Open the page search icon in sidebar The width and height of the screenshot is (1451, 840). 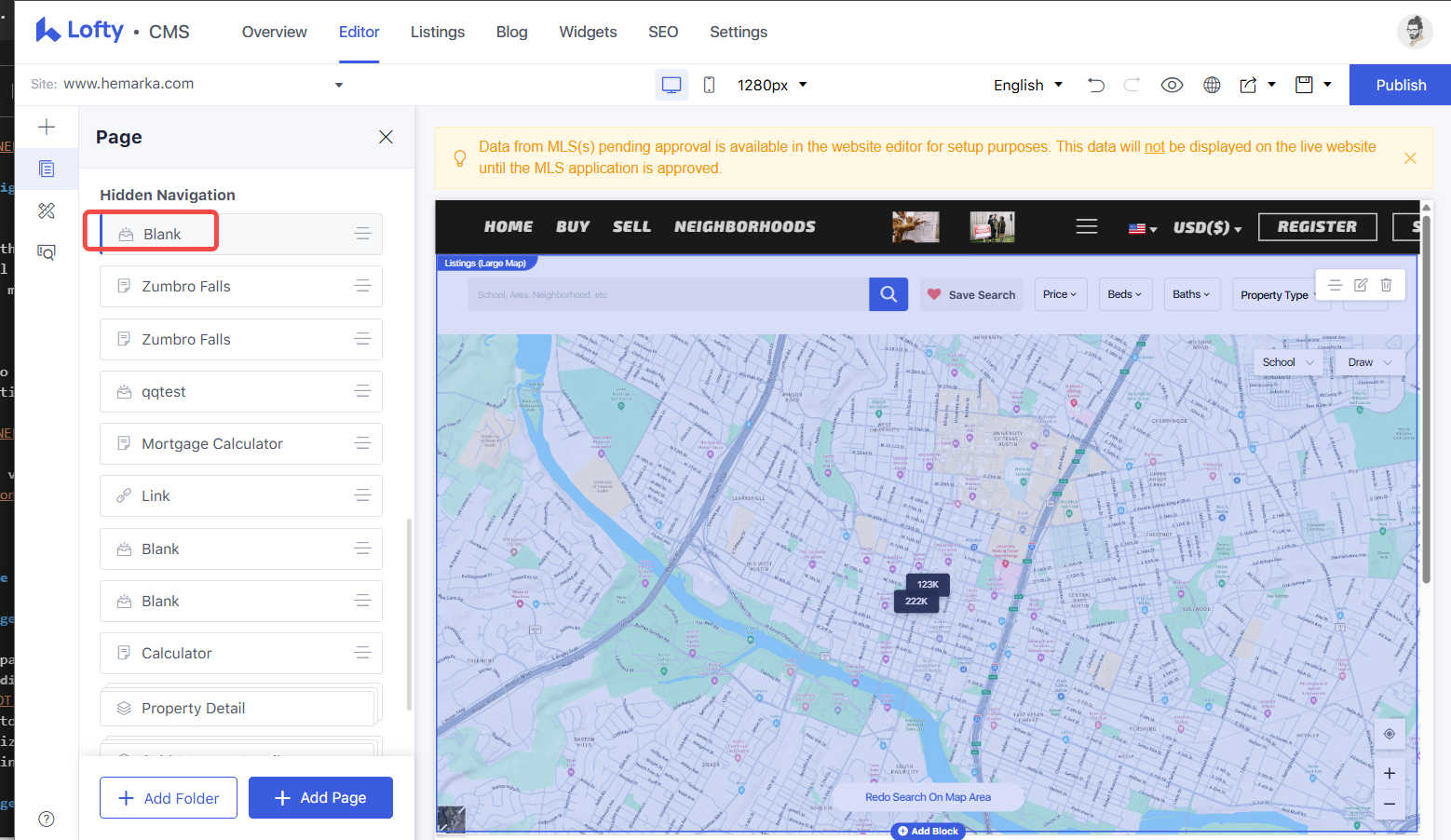[47, 251]
